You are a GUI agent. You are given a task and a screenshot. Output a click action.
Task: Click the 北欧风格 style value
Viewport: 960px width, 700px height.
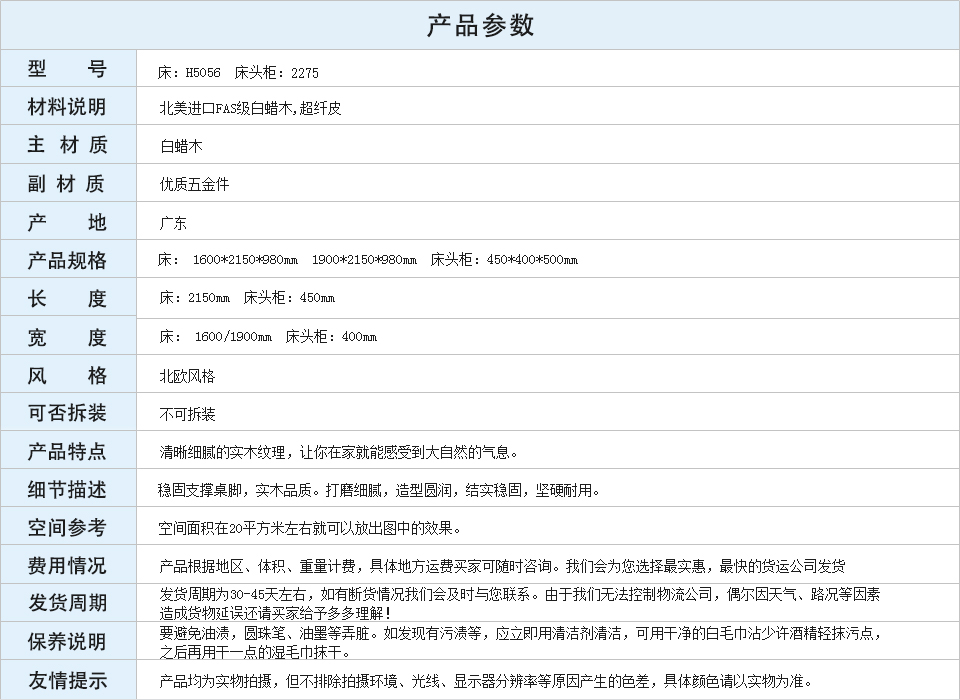187,376
